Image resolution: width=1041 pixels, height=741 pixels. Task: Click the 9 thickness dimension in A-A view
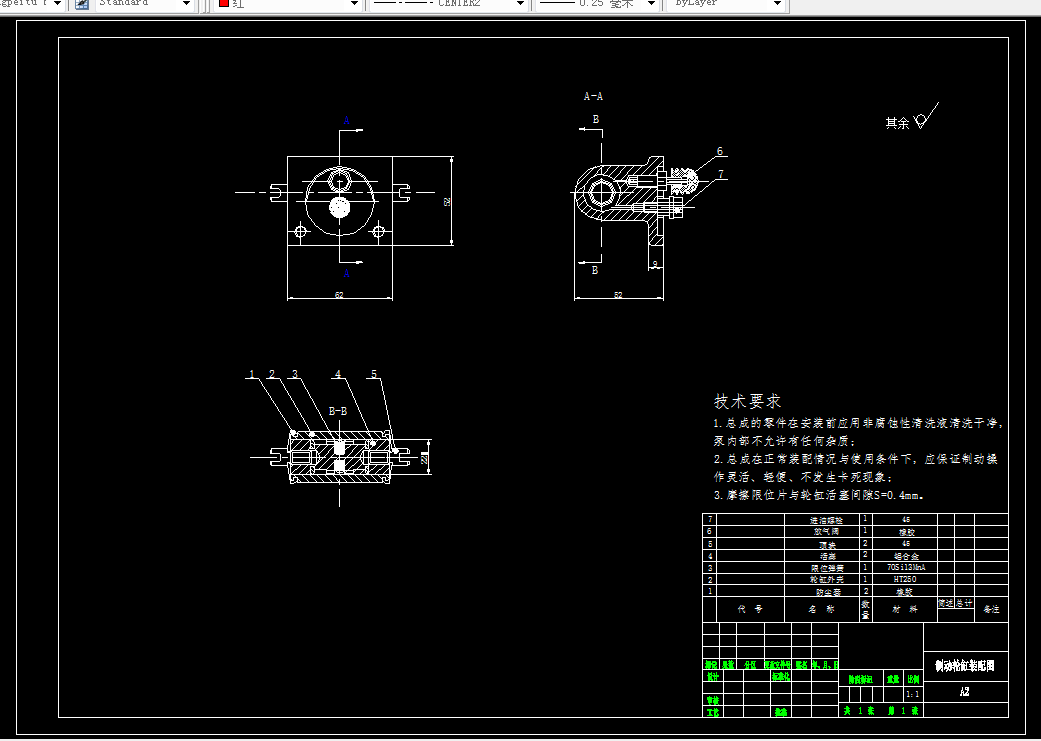(655, 264)
